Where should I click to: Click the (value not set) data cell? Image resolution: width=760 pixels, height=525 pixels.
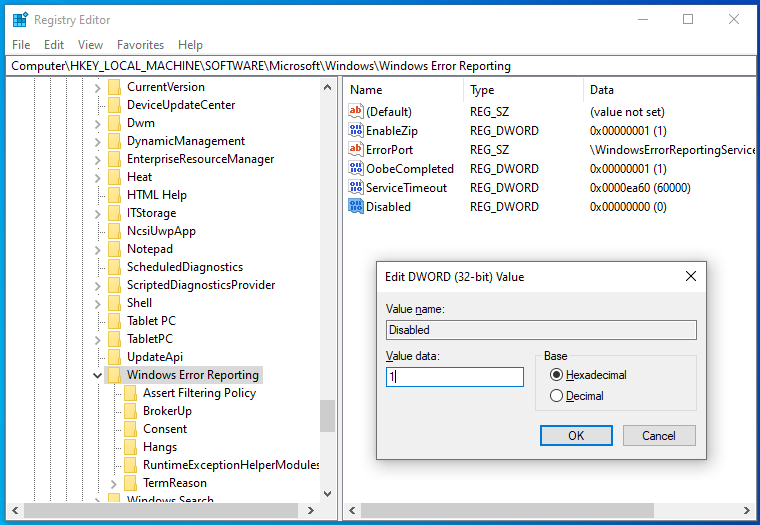[x=627, y=112]
